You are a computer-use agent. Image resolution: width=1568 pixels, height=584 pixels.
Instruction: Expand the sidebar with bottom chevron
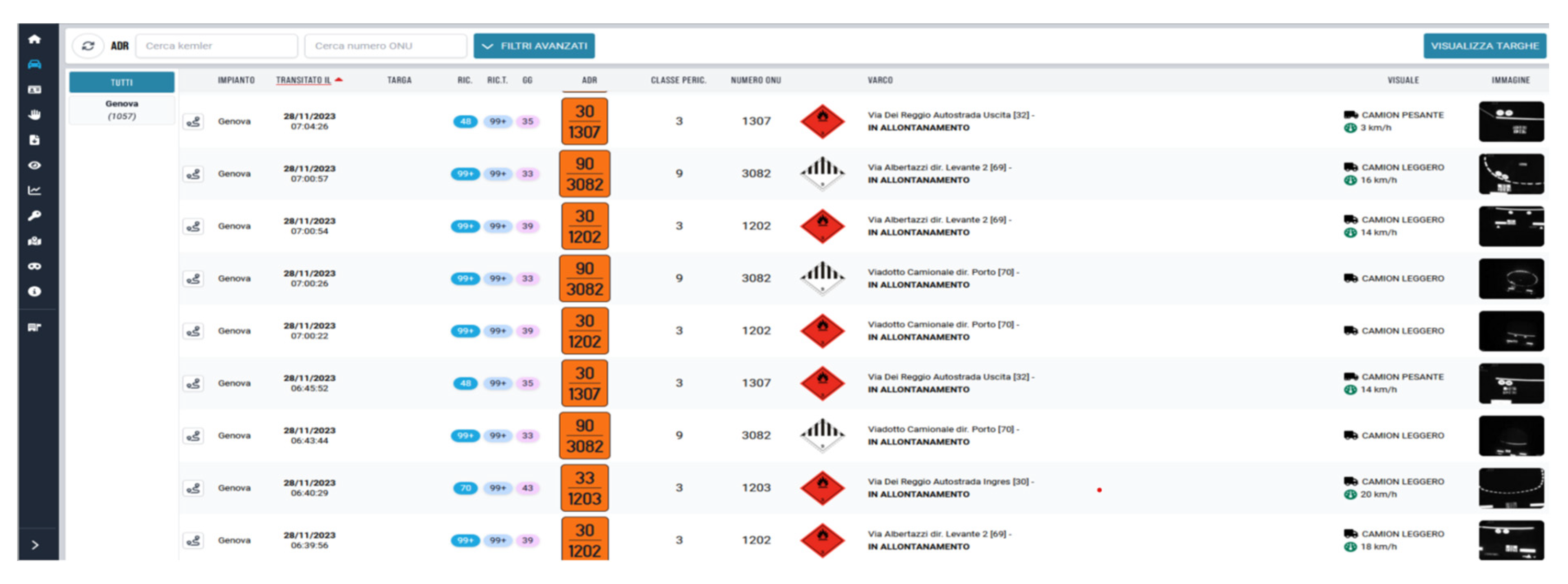[35, 545]
